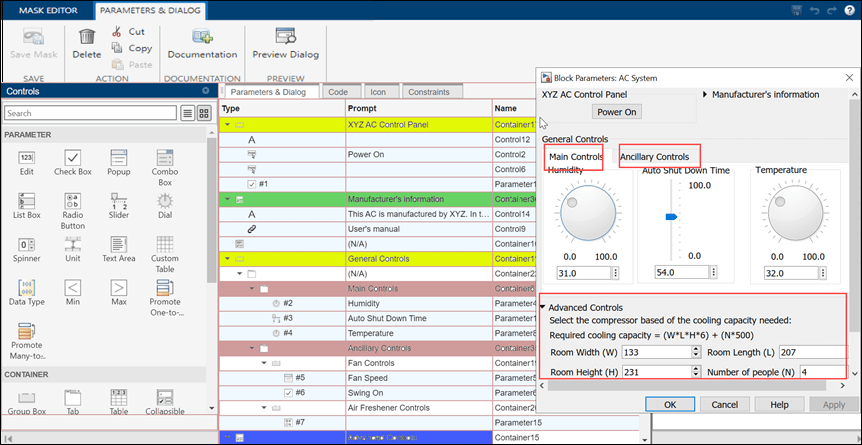
Task: Toggle the Swing On checkbox row
Action: (x=290, y=393)
